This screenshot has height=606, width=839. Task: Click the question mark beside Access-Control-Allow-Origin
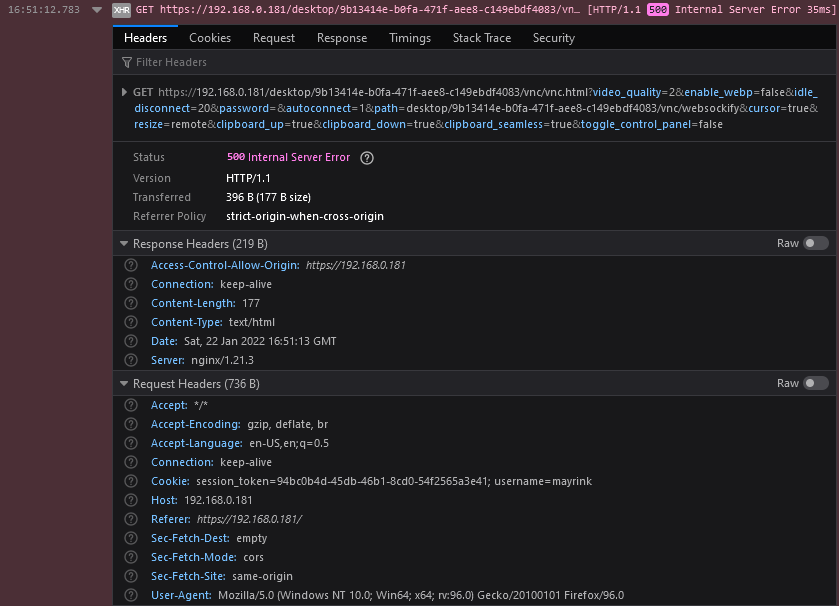point(131,264)
